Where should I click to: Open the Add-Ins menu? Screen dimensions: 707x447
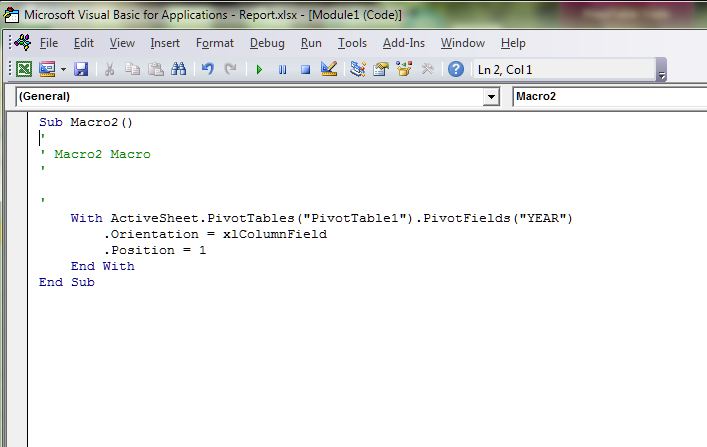(x=403, y=43)
